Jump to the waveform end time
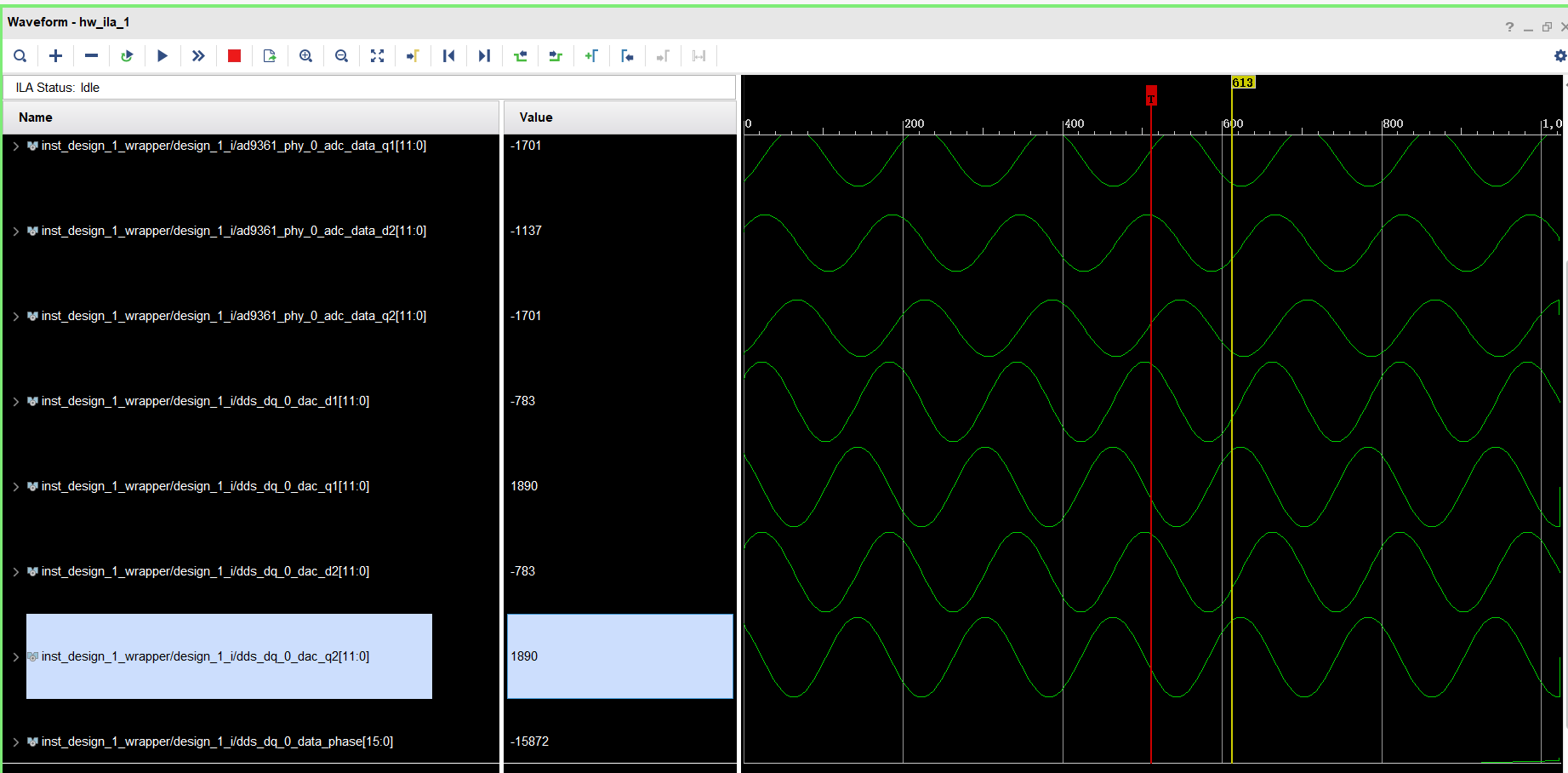The image size is (1568, 773). click(x=484, y=56)
